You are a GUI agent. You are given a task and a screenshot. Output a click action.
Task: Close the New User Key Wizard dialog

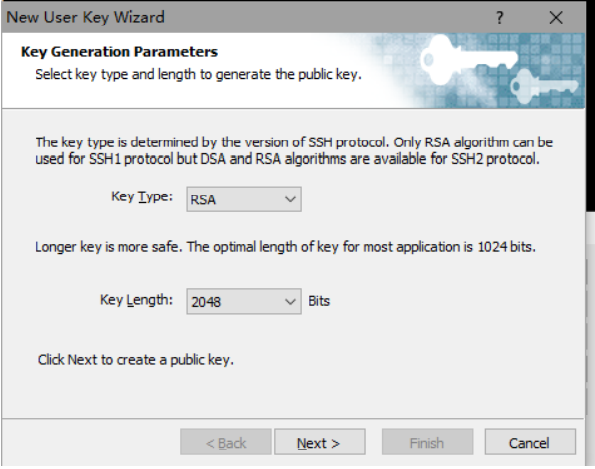pos(556,17)
